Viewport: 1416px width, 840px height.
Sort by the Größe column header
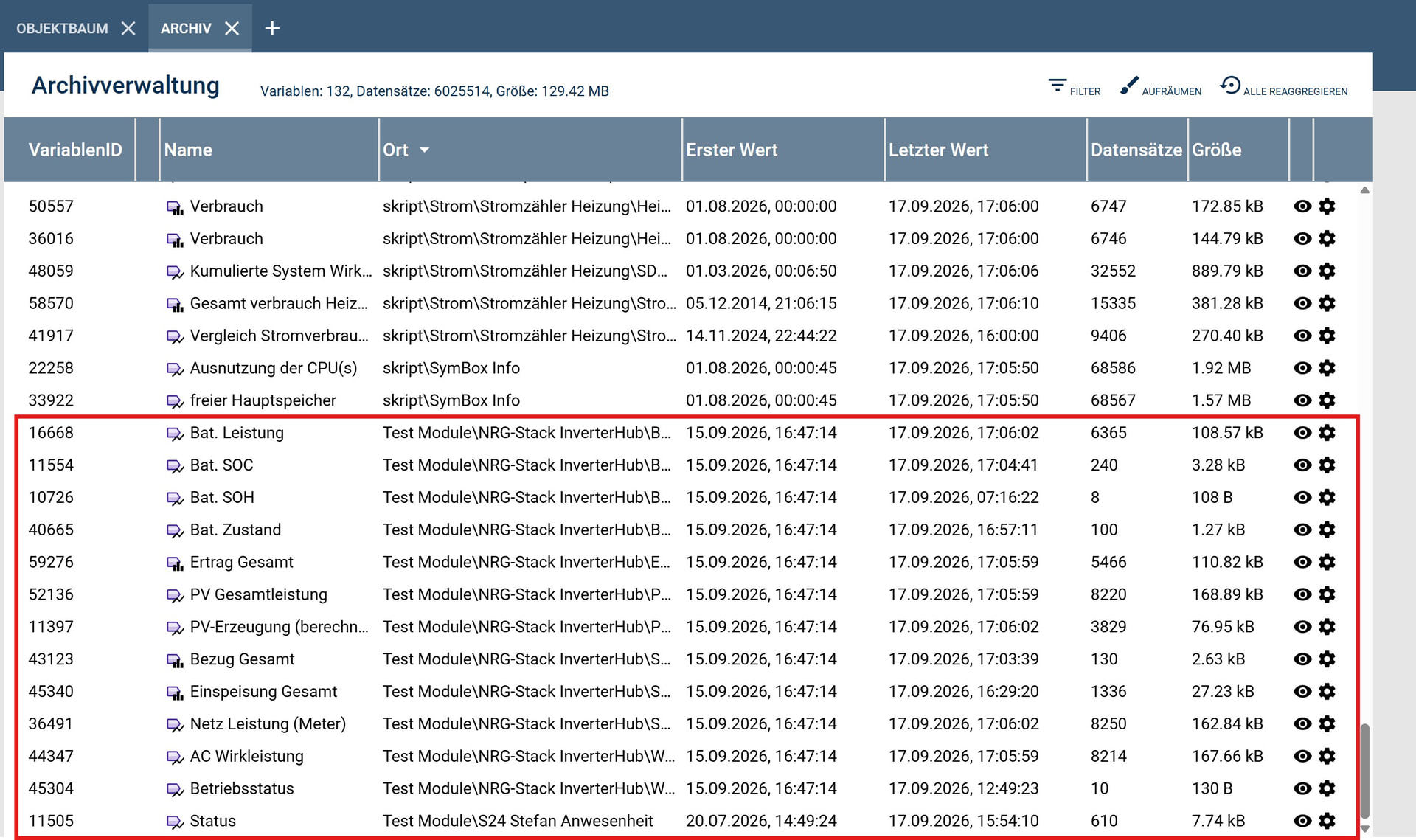1216,150
